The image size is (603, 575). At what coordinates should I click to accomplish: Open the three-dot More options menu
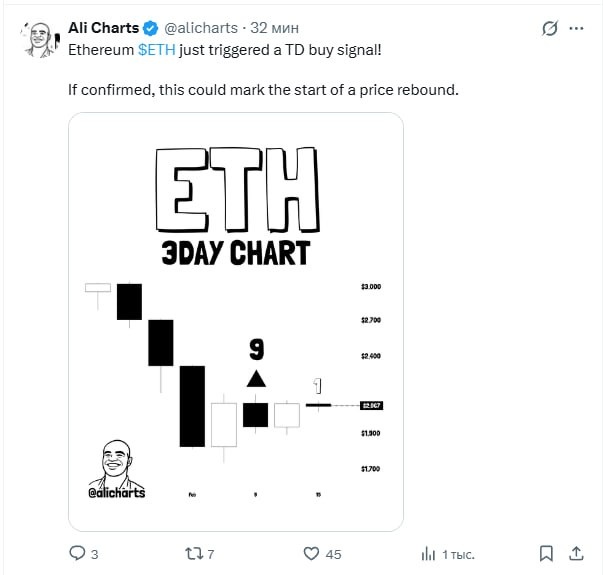578,28
